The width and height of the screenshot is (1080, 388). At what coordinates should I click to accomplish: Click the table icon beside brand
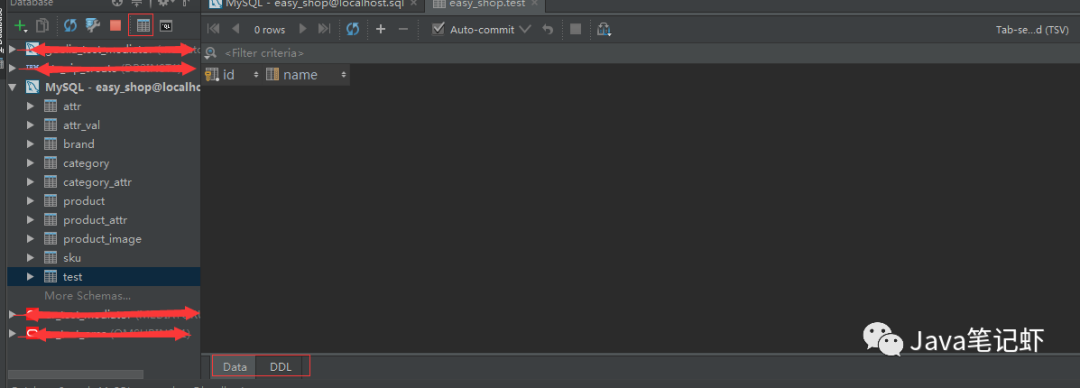[50, 144]
